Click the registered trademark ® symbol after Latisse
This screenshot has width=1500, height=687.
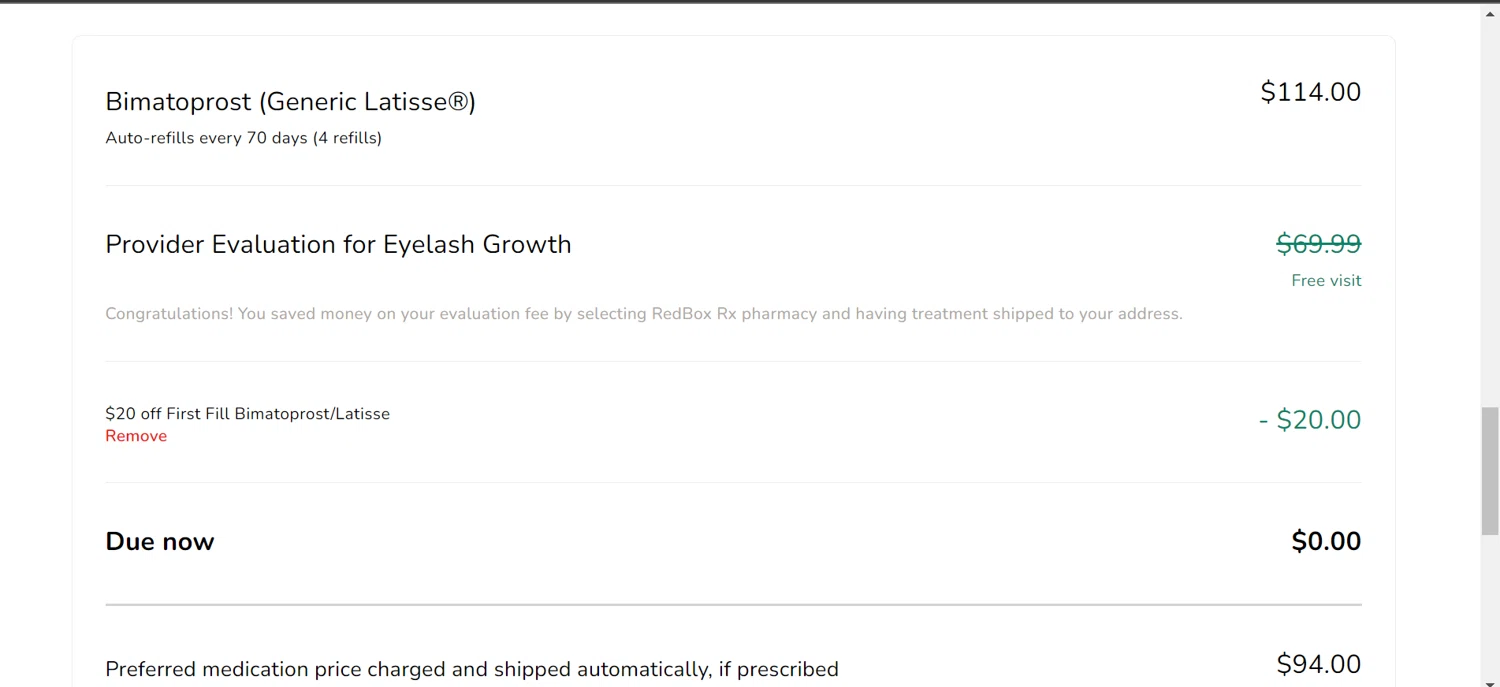click(x=457, y=101)
